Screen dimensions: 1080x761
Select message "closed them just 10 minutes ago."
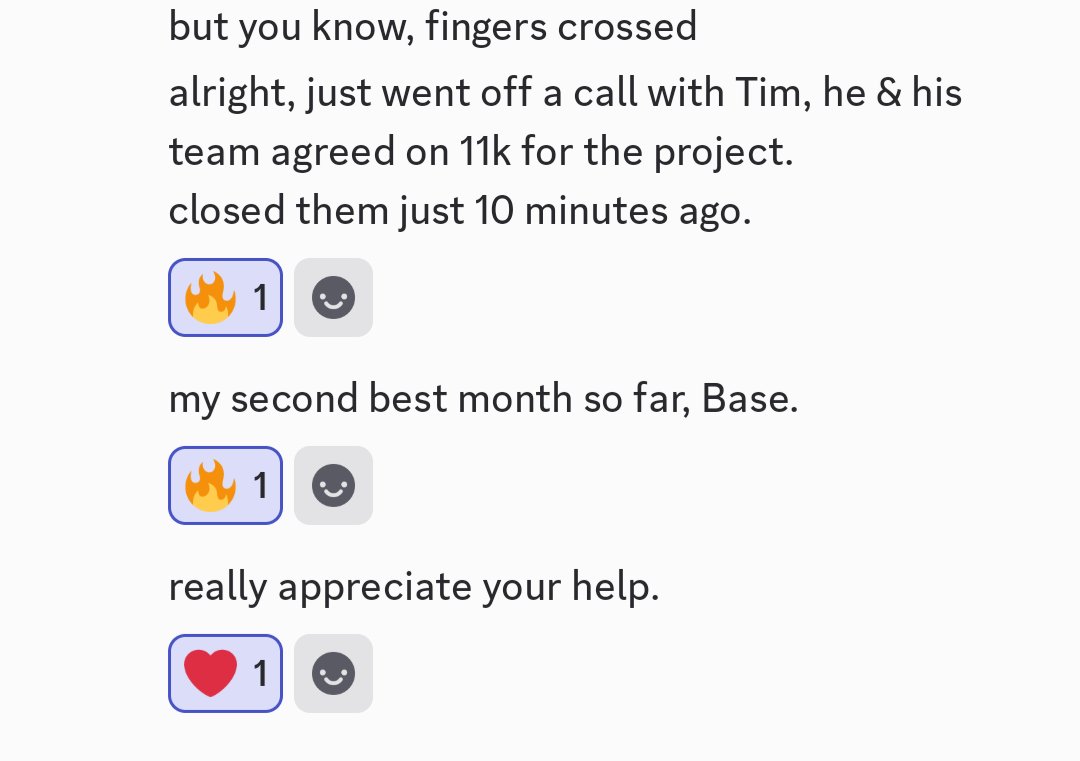(459, 210)
